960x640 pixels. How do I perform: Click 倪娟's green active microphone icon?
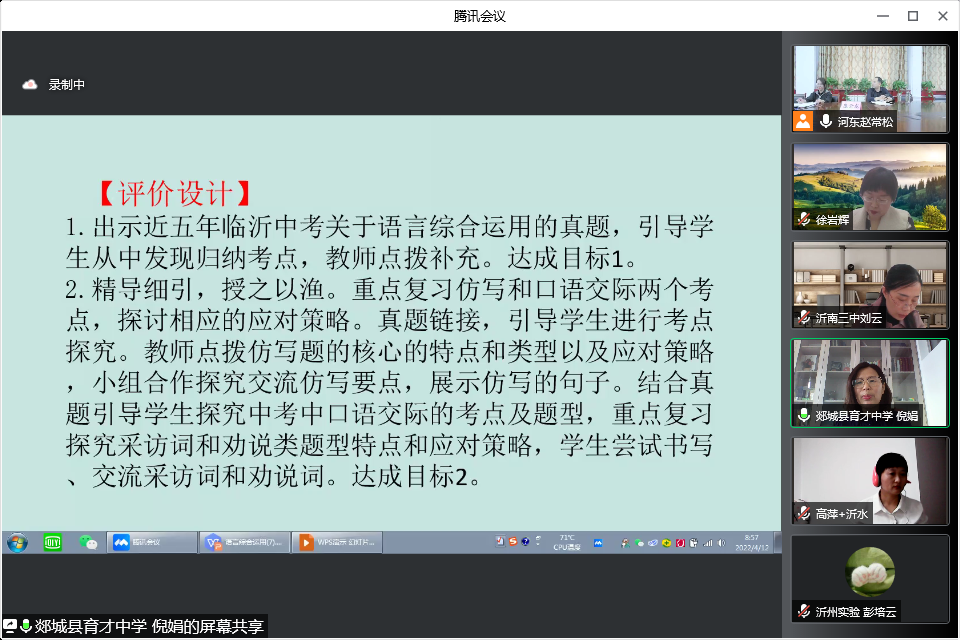(x=803, y=415)
